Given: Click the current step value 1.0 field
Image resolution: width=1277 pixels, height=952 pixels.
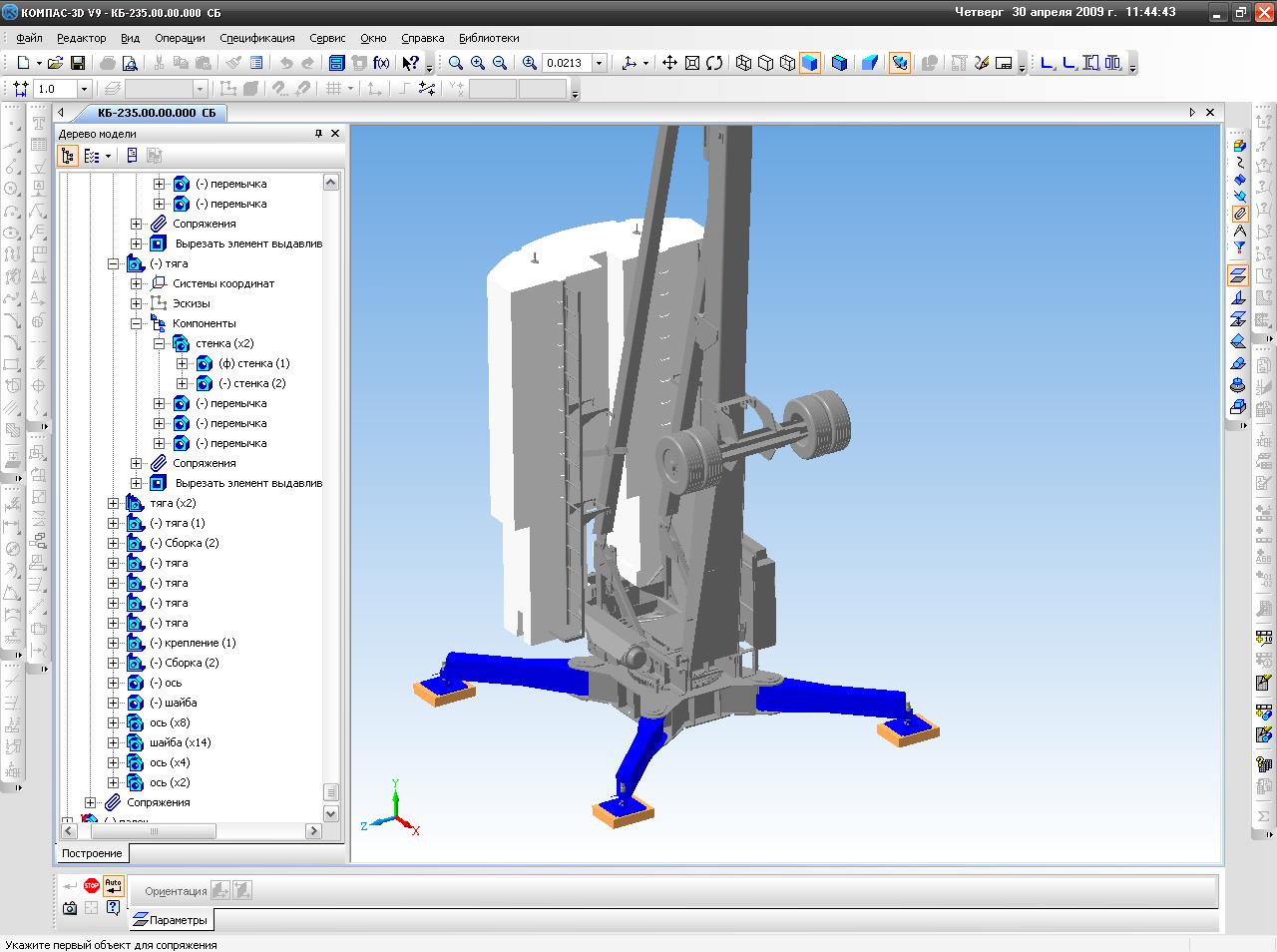Looking at the screenshot, I should click(x=55, y=89).
